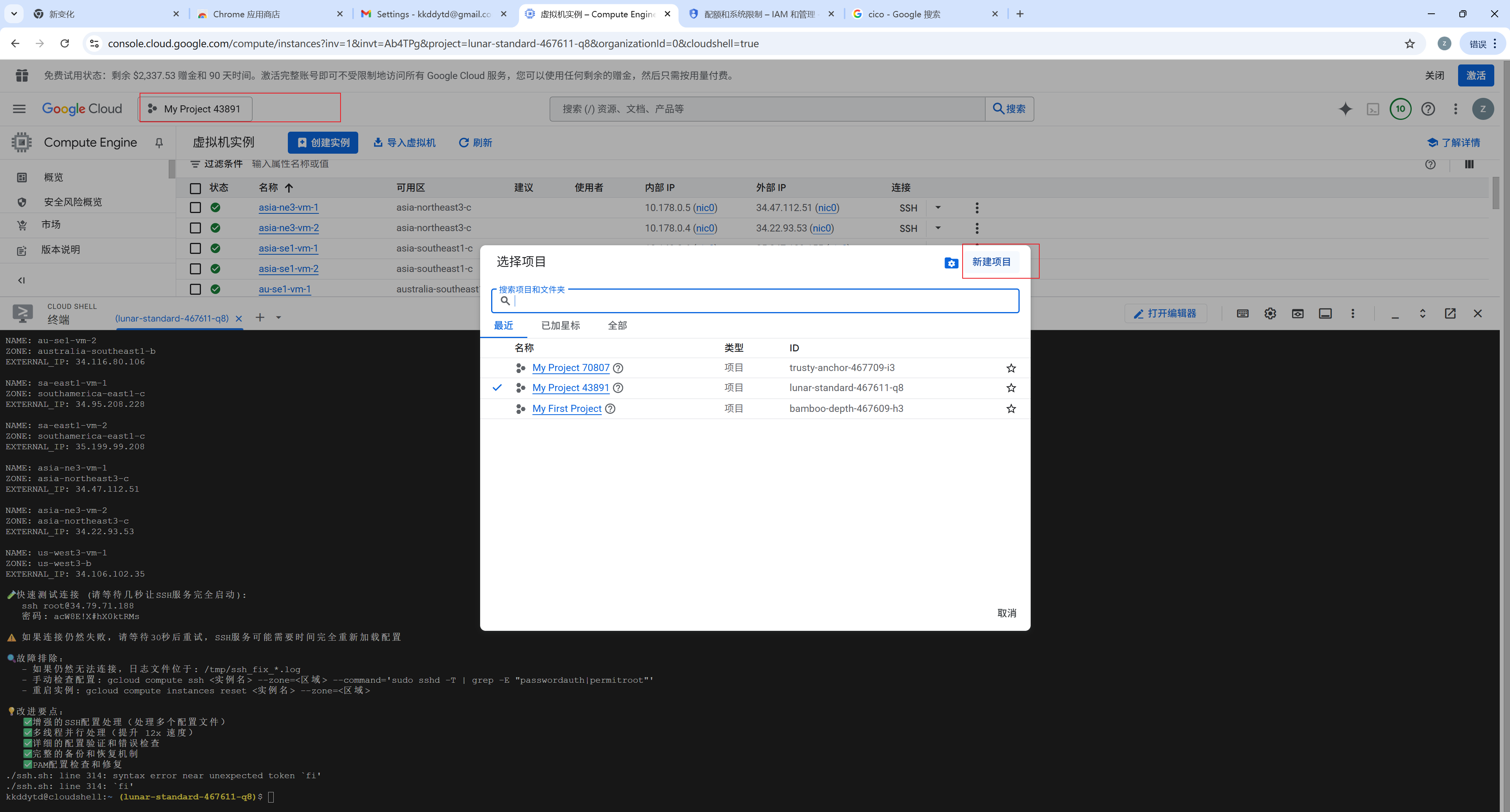This screenshot has height=812, width=1510.
Task: Open My First Project link
Action: click(x=566, y=409)
